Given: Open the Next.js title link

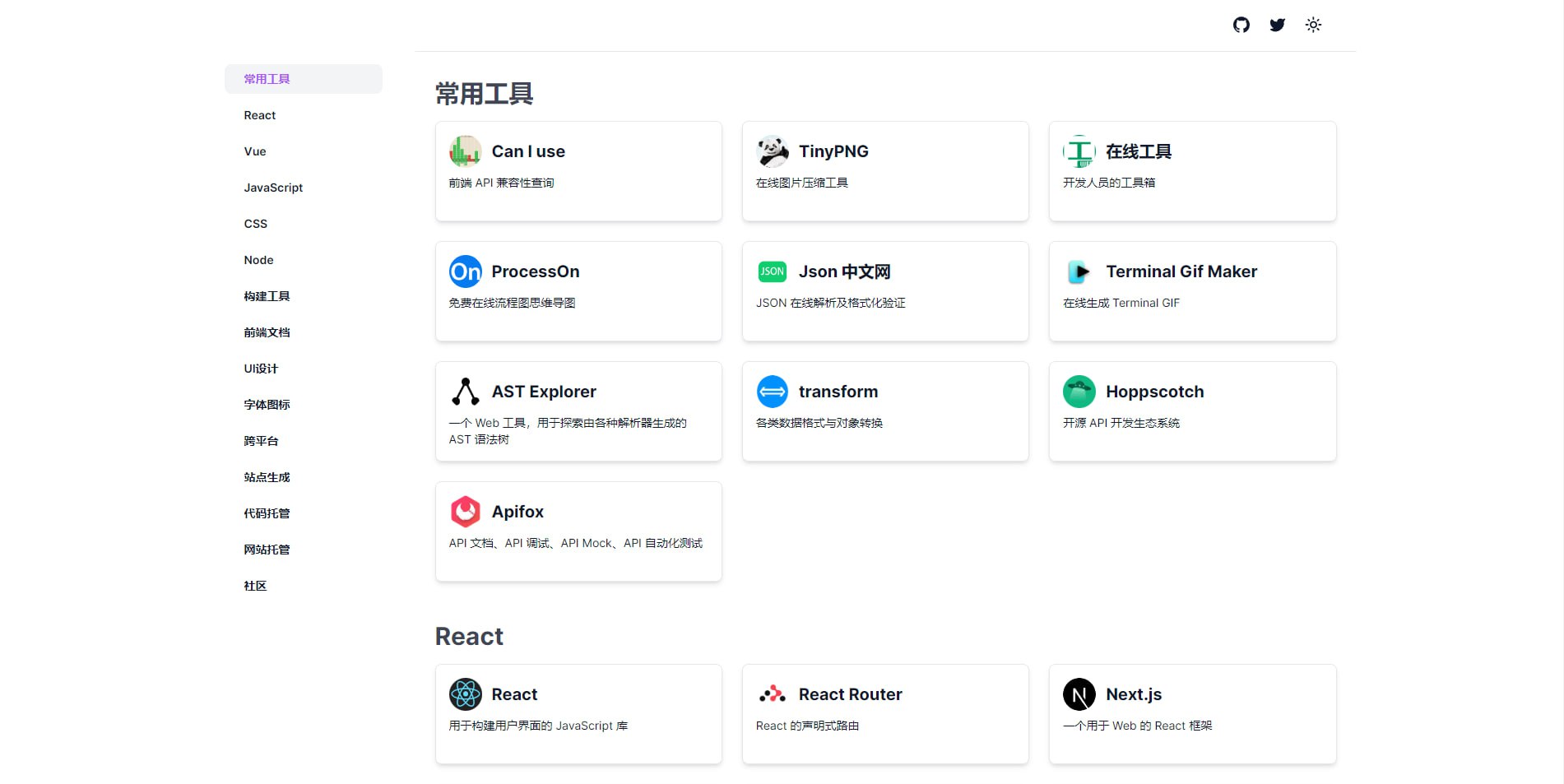Looking at the screenshot, I should 1134,694.
